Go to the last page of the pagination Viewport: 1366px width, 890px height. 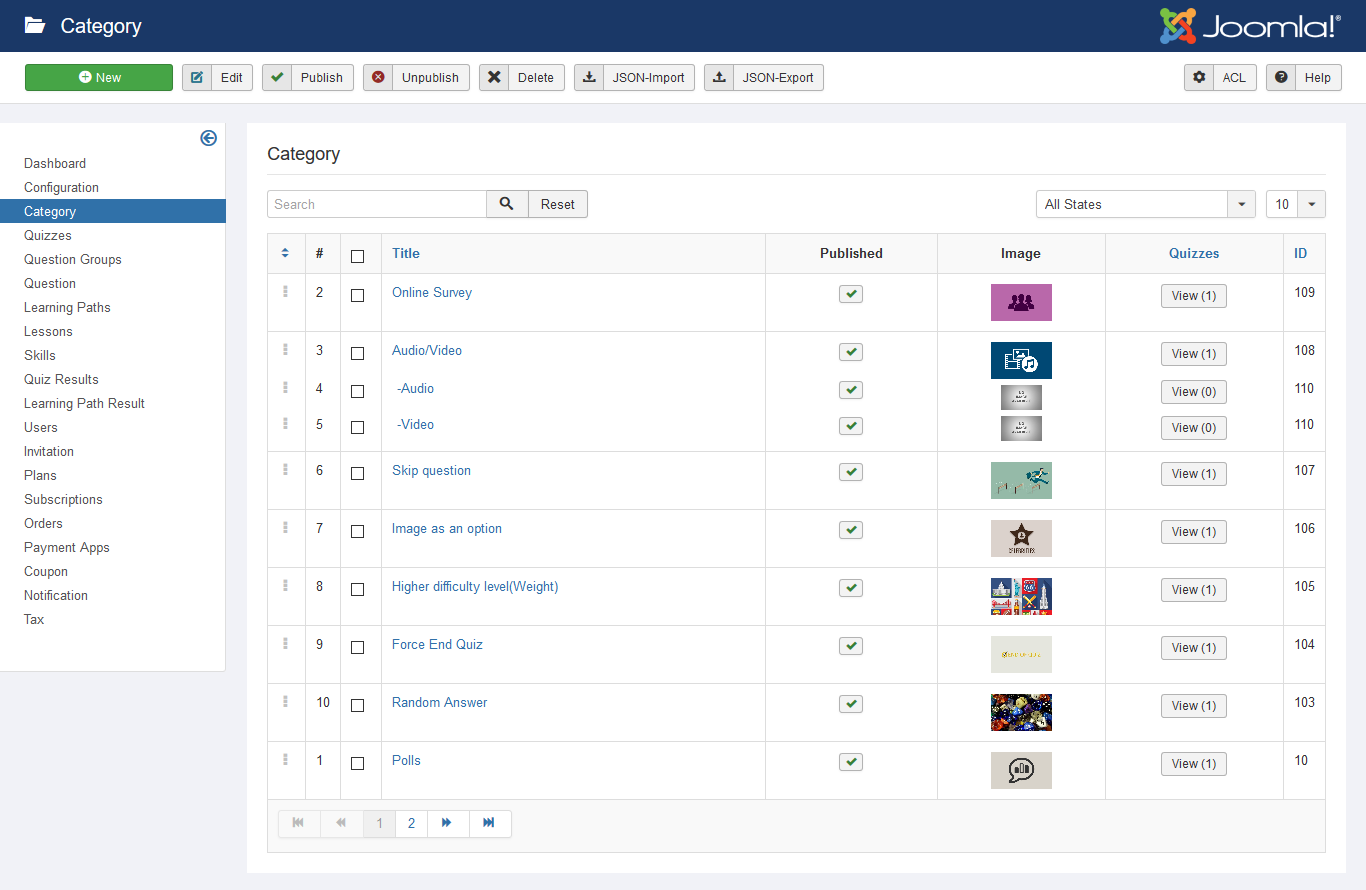click(489, 823)
